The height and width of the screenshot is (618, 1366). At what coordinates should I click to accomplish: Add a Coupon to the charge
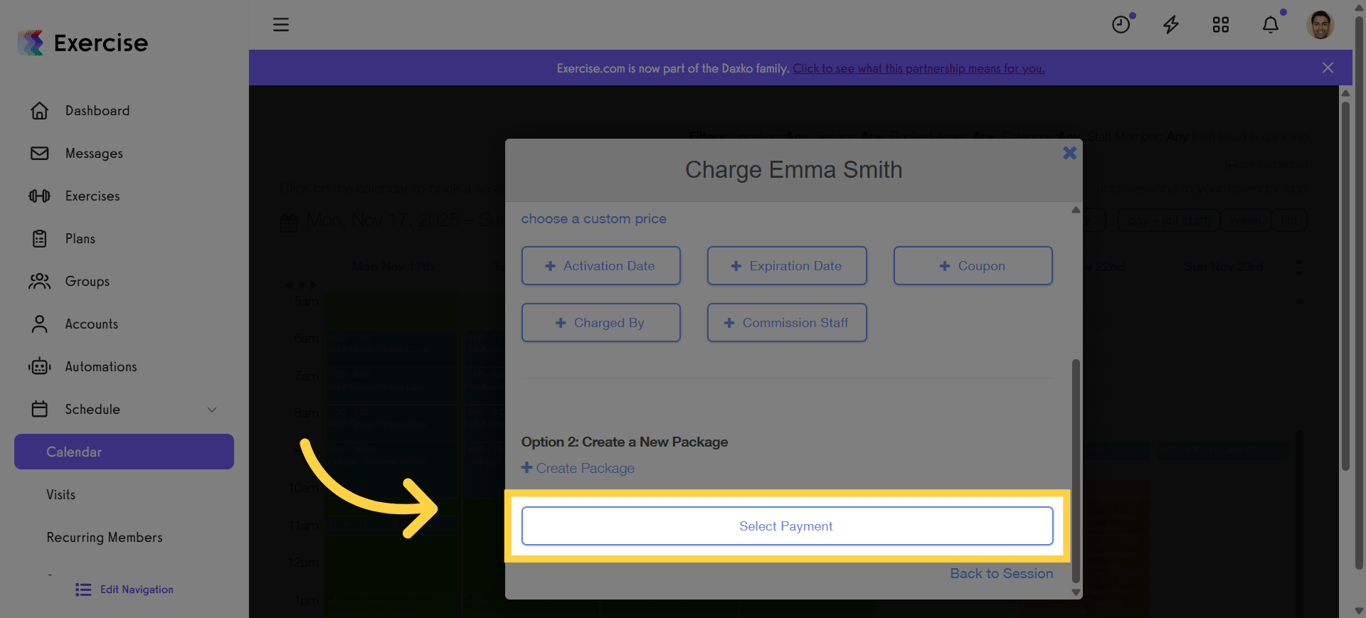(972, 265)
